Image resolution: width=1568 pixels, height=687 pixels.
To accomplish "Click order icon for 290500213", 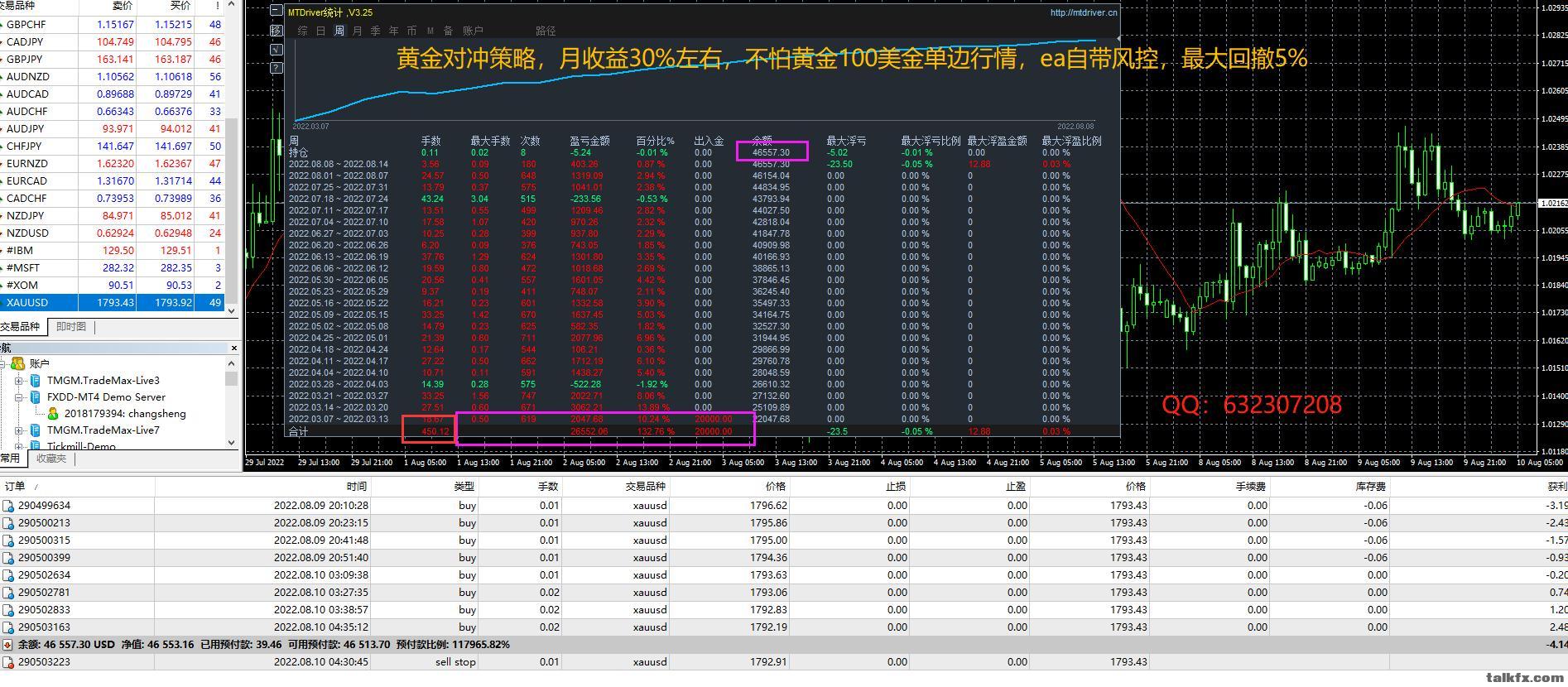I will pyautogui.click(x=8, y=523).
